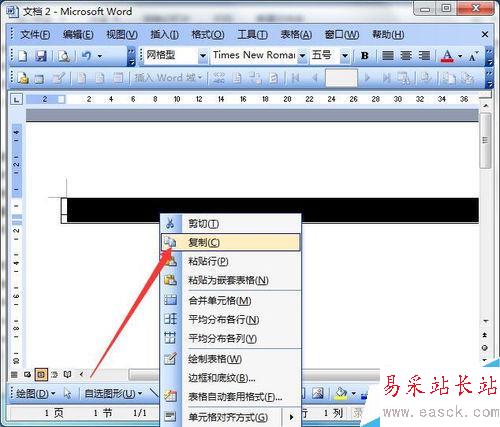Choose 复制(C) from the context menu

pyautogui.click(x=231, y=242)
